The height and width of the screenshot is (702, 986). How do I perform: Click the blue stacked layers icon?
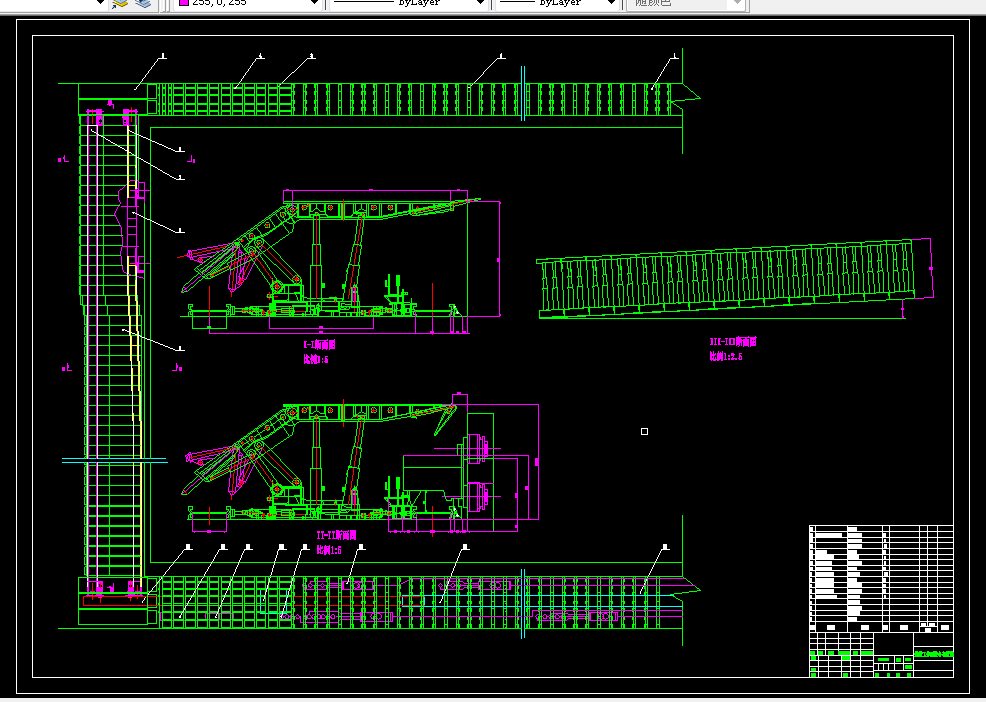coord(143,4)
